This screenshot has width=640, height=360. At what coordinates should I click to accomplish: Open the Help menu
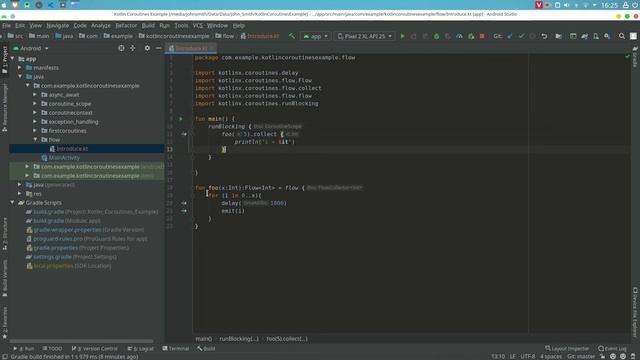(238, 25)
